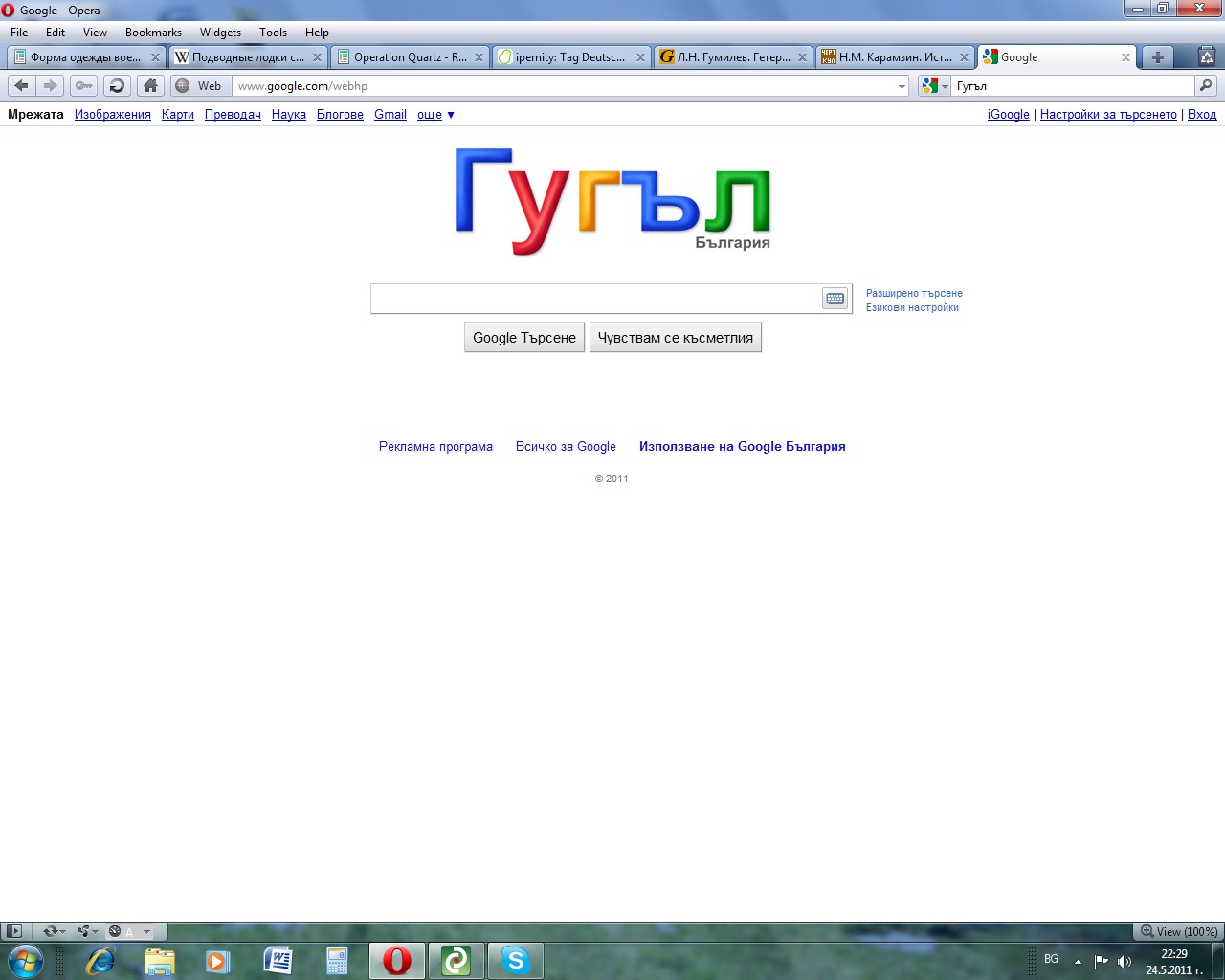Open iGoogle link
This screenshot has height=980, width=1225.
1009,115
